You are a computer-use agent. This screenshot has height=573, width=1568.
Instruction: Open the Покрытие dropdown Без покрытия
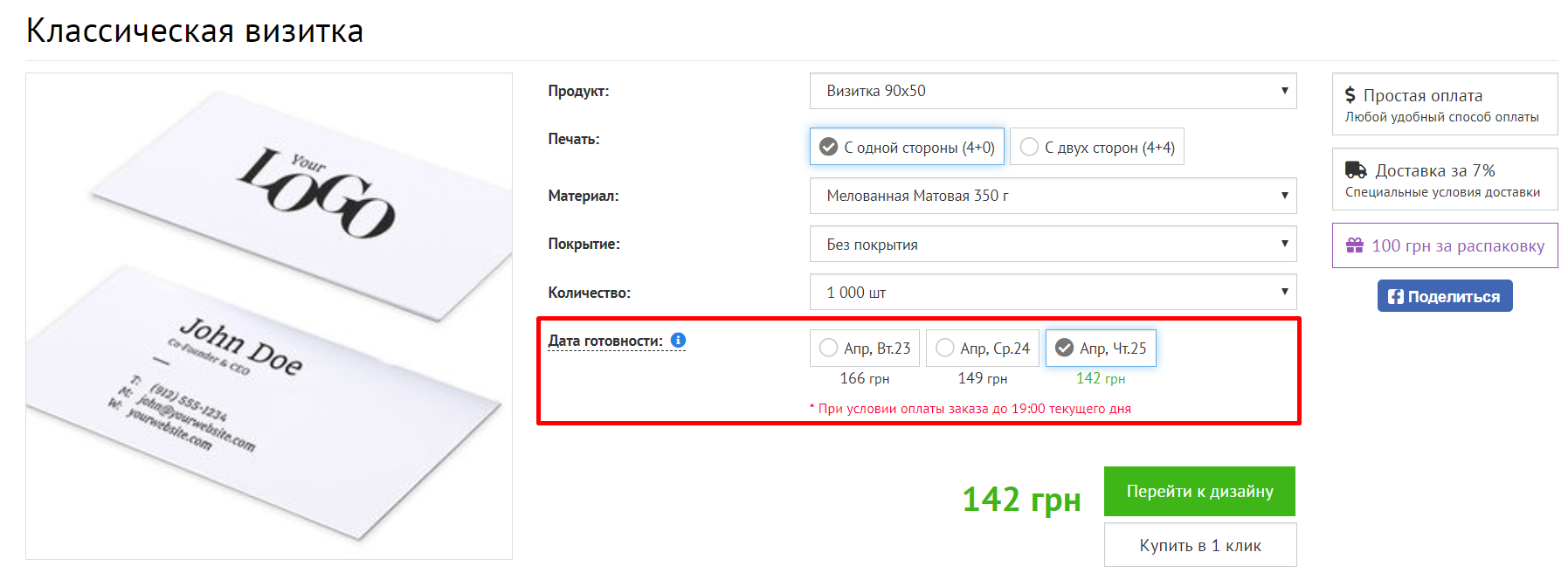1053,245
